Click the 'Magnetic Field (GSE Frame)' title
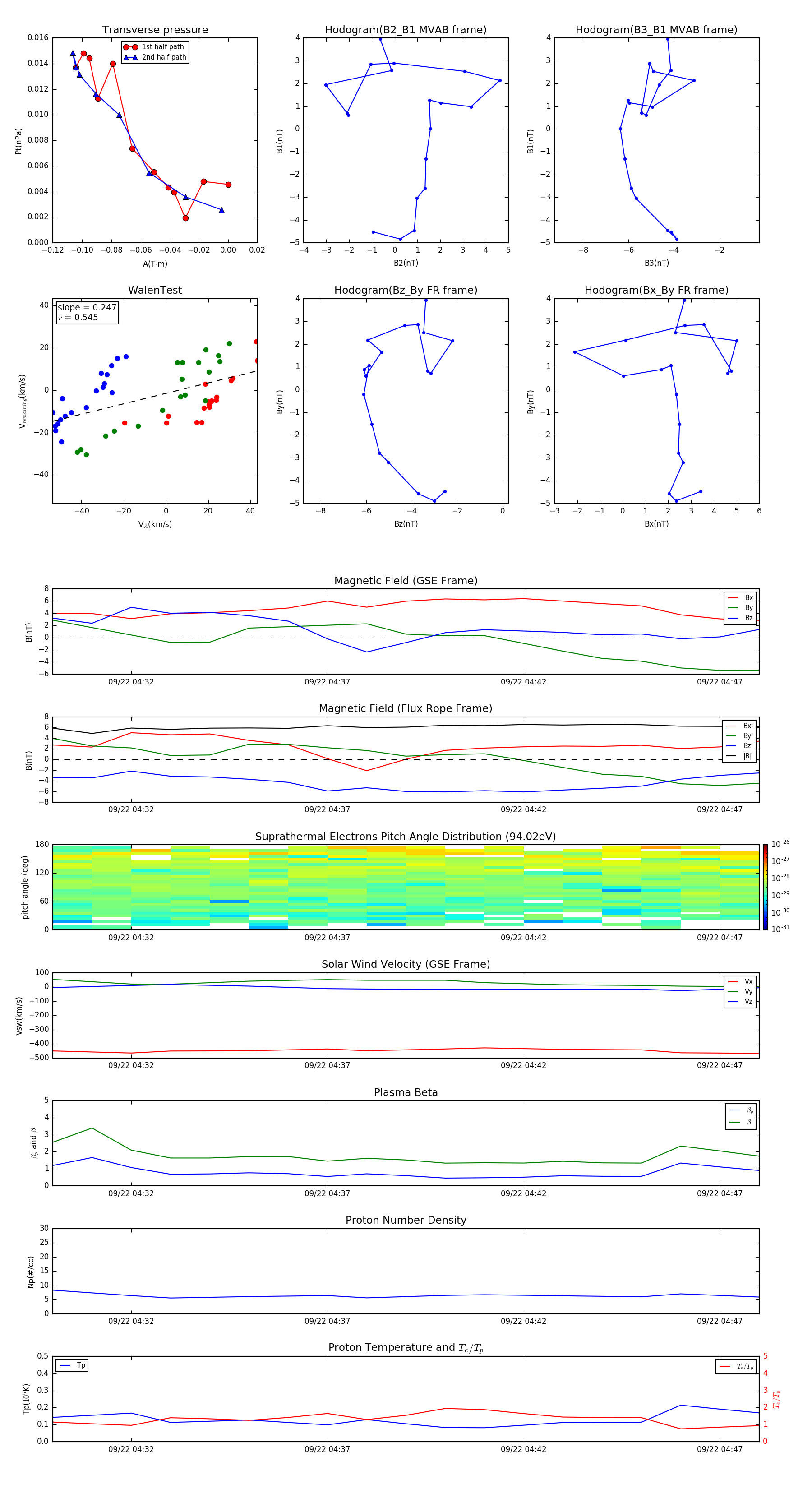 [406, 581]
